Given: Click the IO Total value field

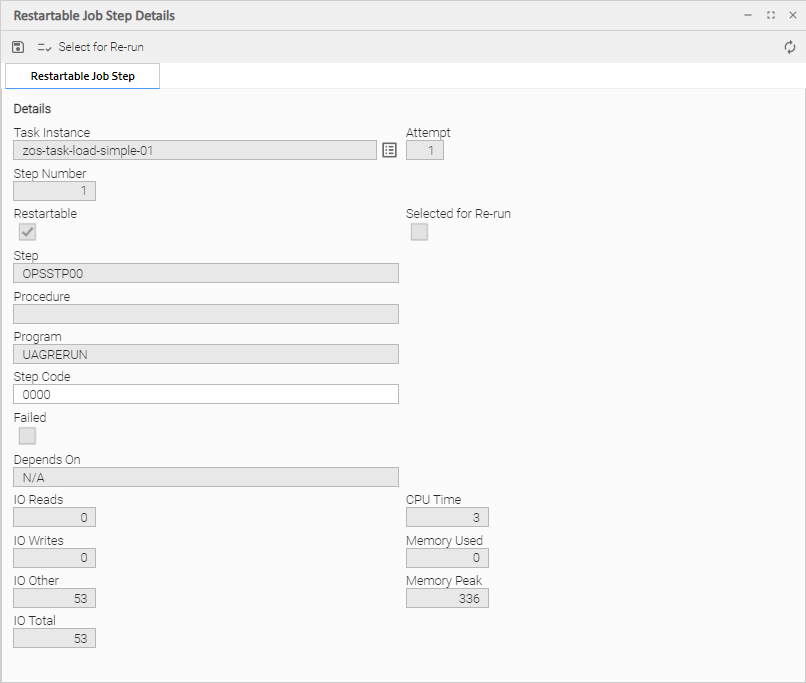Looking at the screenshot, I should click(x=55, y=638).
